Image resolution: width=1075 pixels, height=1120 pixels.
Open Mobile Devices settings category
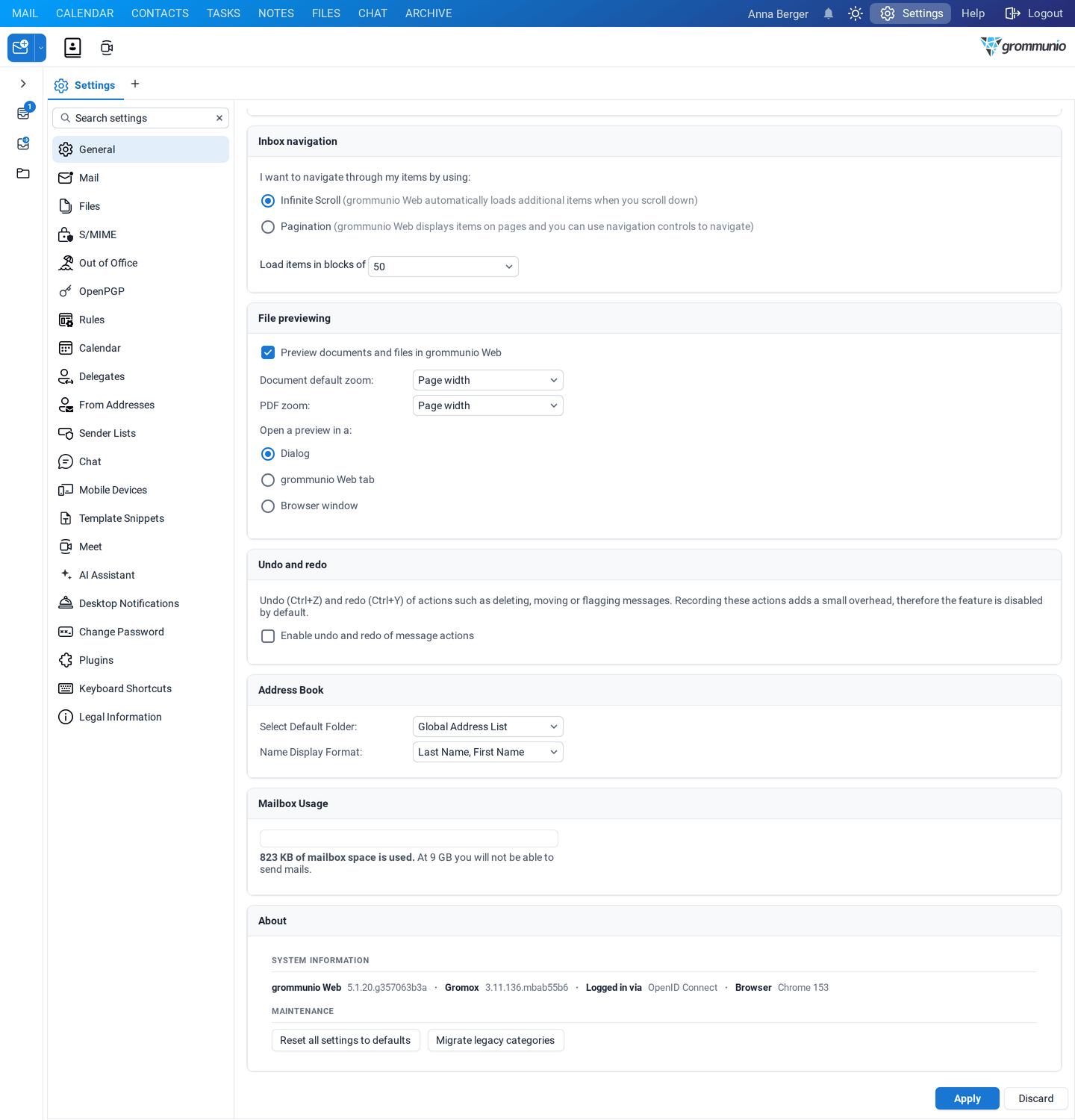point(140,490)
